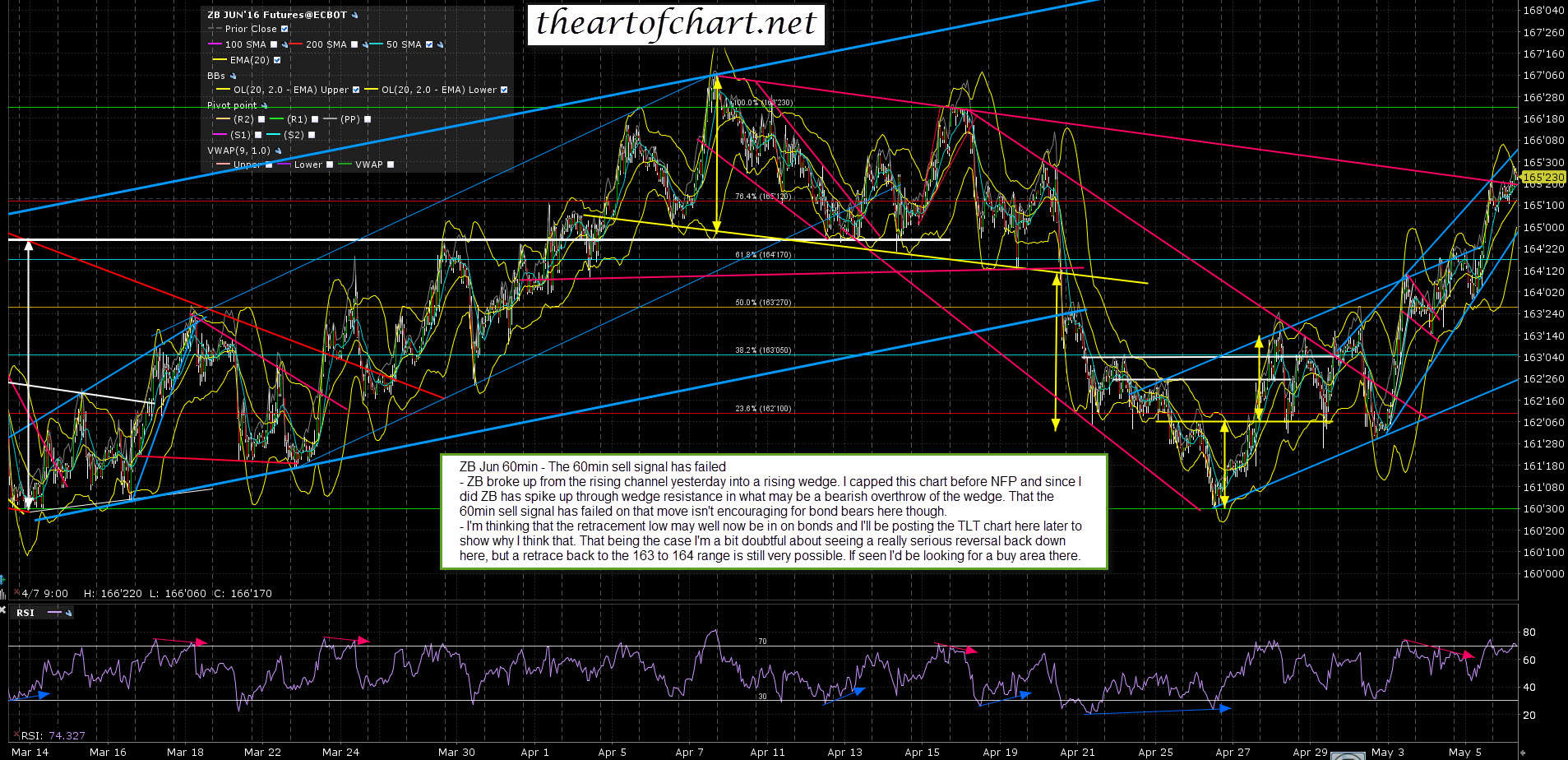Viewport: 1568px width, 760px height.
Task: Click theartofchart.net watermark link
Action: pyautogui.click(x=675, y=23)
